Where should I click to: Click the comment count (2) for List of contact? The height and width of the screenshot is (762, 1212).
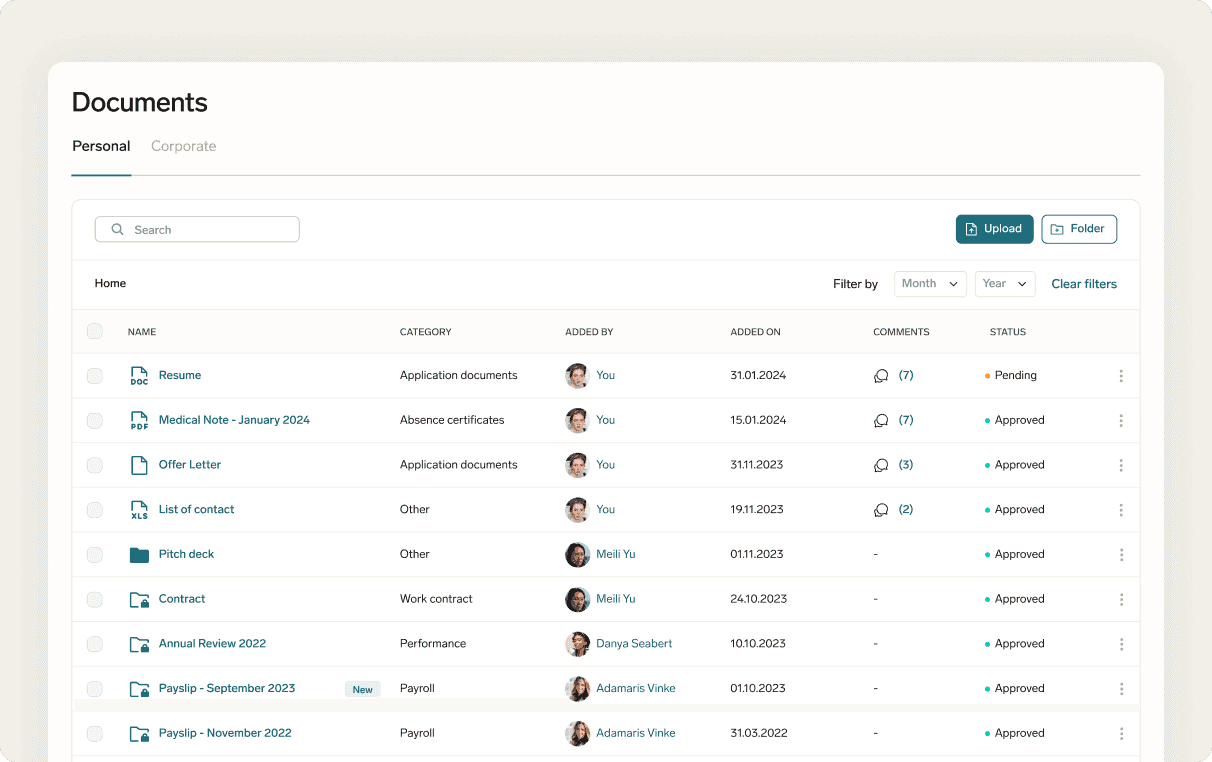pyautogui.click(x=906, y=510)
